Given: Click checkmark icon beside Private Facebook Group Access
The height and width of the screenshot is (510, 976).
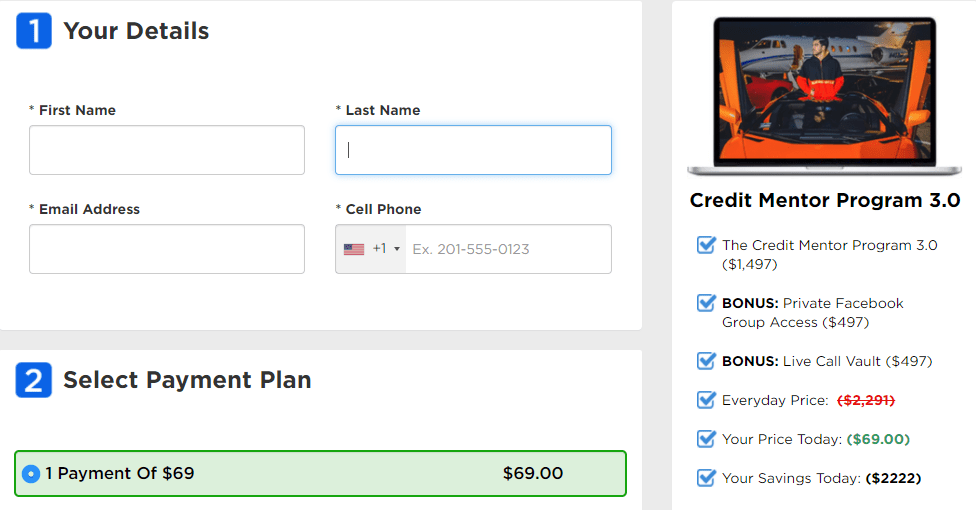Looking at the screenshot, I should click(x=706, y=303).
